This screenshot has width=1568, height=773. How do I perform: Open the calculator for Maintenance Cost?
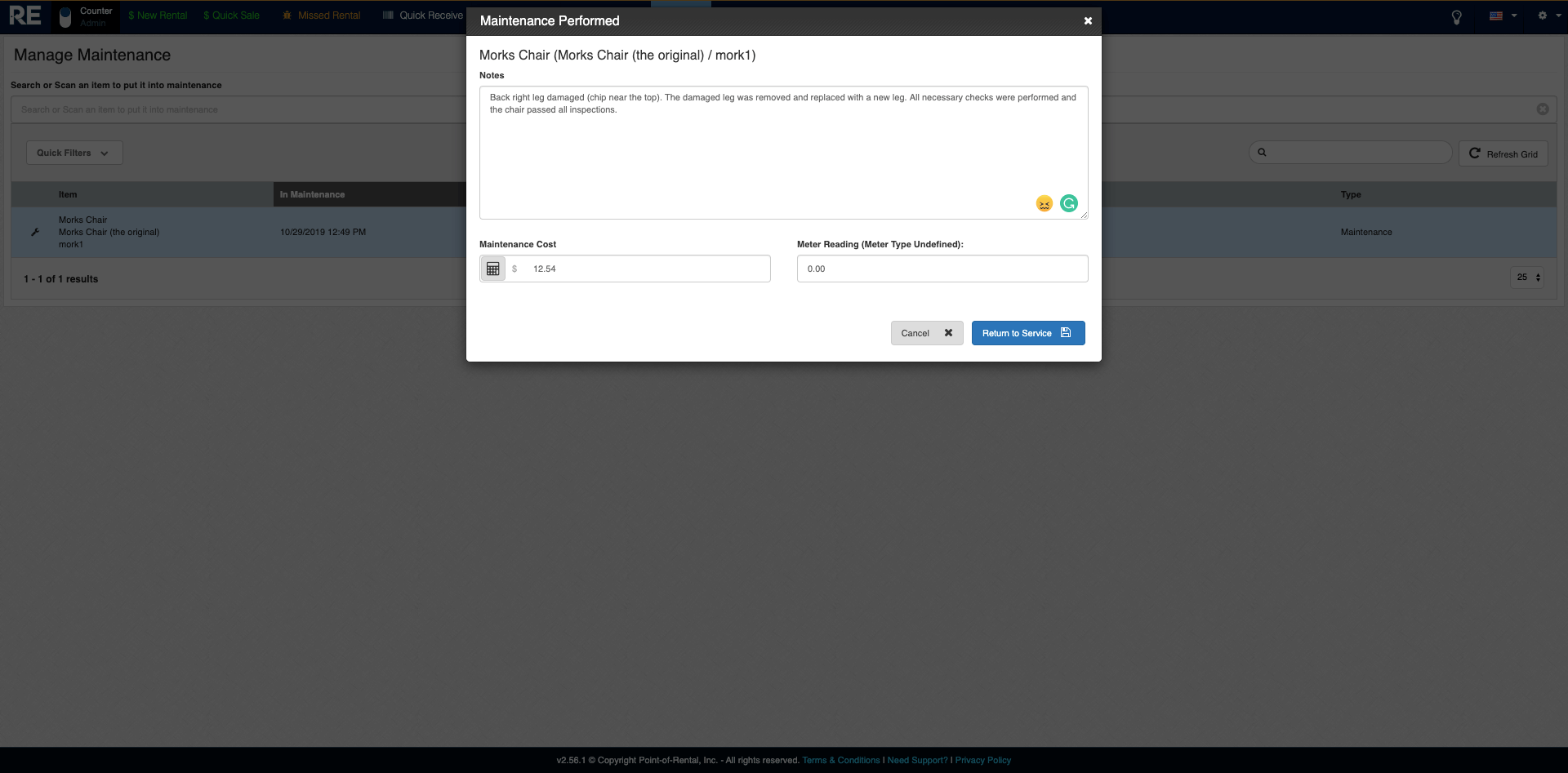click(x=492, y=269)
